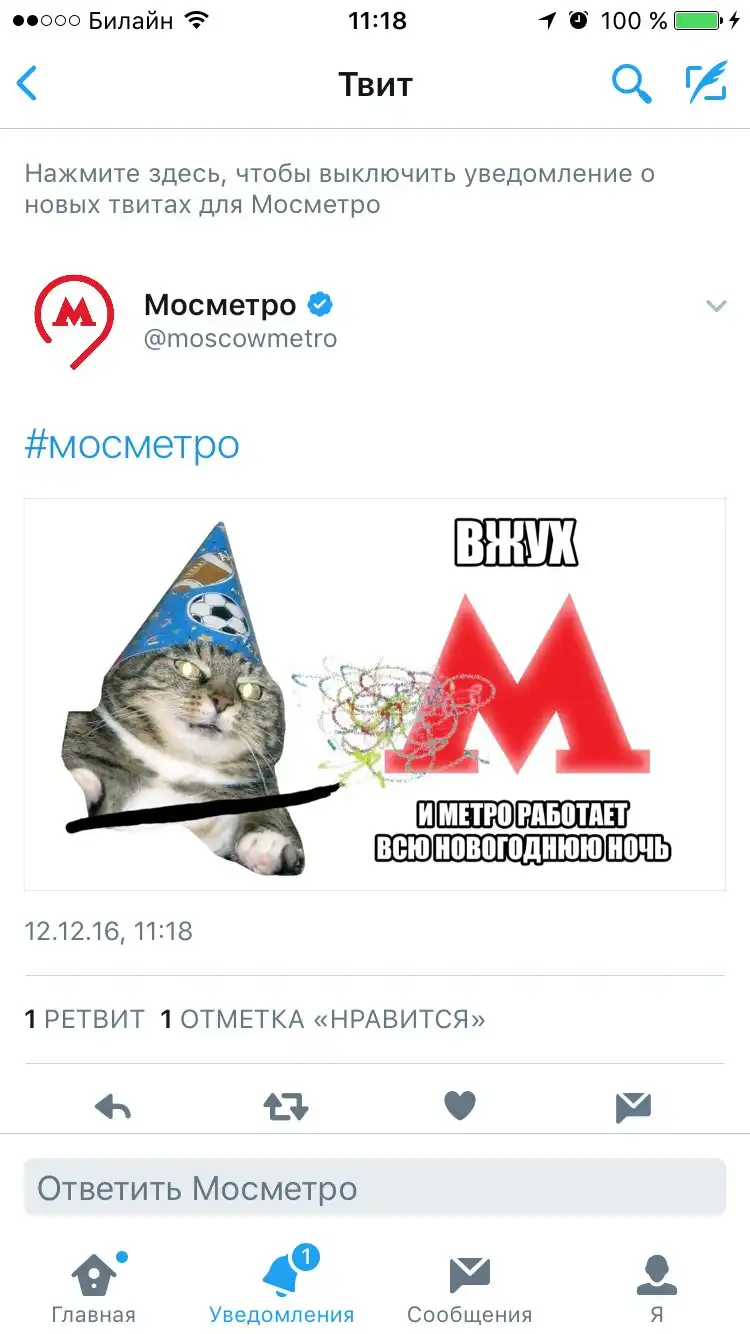Share the tweet via the envelope message icon
The image size is (750, 1334).
pyautogui.click(x=633, y=1106)
